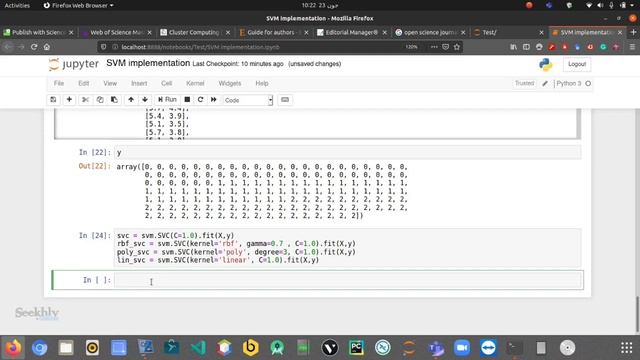The image size is (640, 360).
Task: Open the clock and calendar in top bar
Action: 320,5
